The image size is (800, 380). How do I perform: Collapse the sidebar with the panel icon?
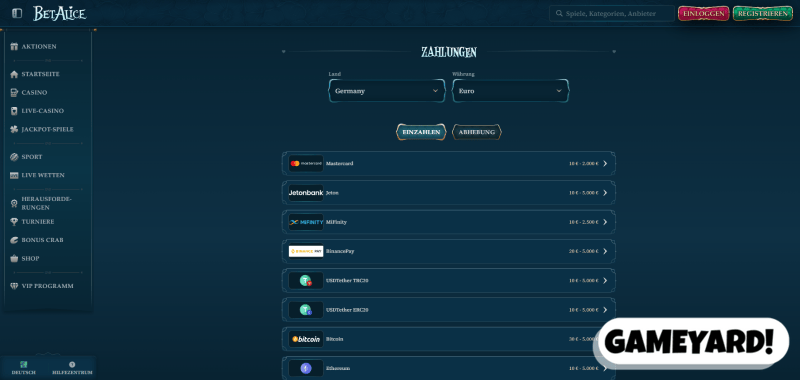pos(17,13)
